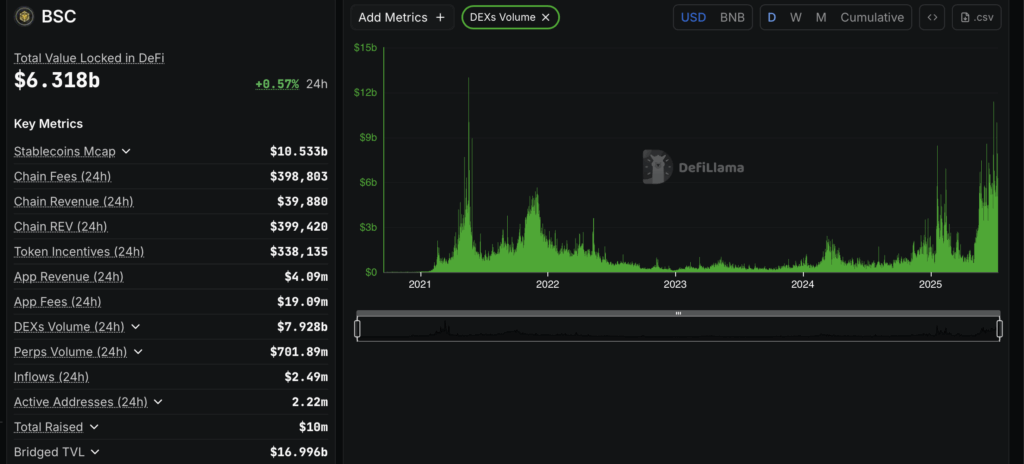
Task: Grab the right range slider handle
Action: click(999, 329)
